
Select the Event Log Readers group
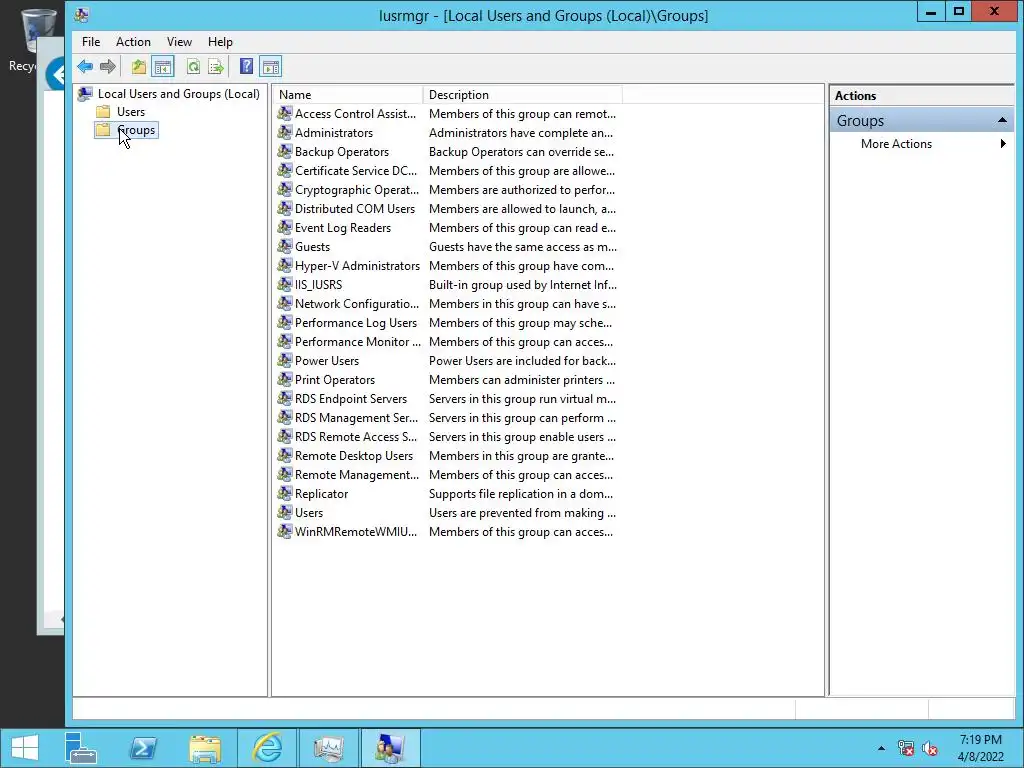[x=343, y=228]
